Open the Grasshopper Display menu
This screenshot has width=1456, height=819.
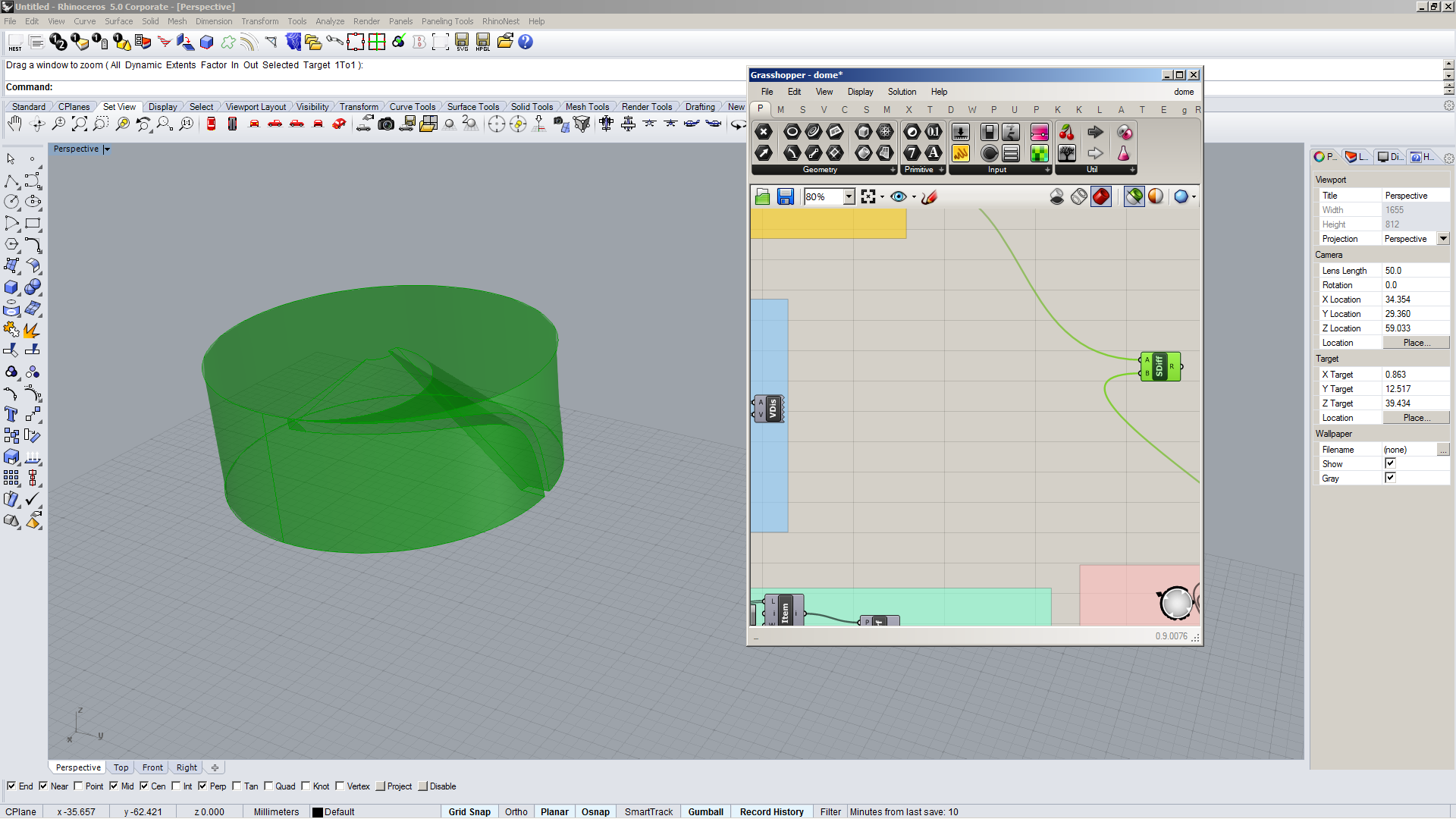coord(860,92)
